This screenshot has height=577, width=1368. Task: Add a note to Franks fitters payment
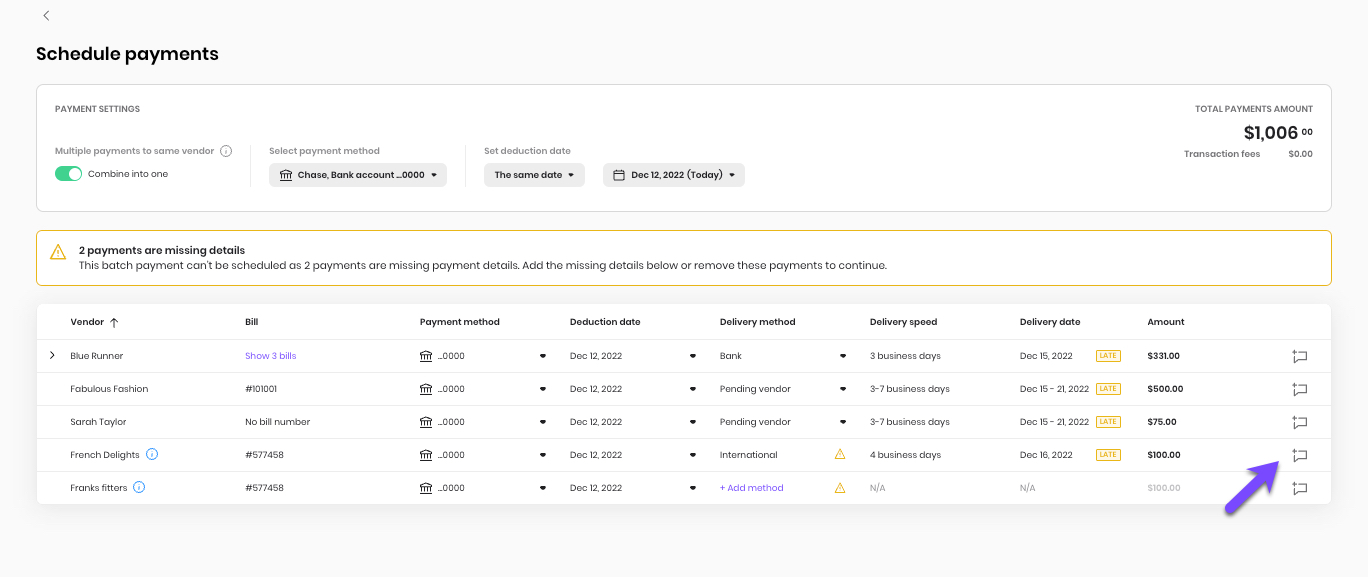(x=1299, y=488)
